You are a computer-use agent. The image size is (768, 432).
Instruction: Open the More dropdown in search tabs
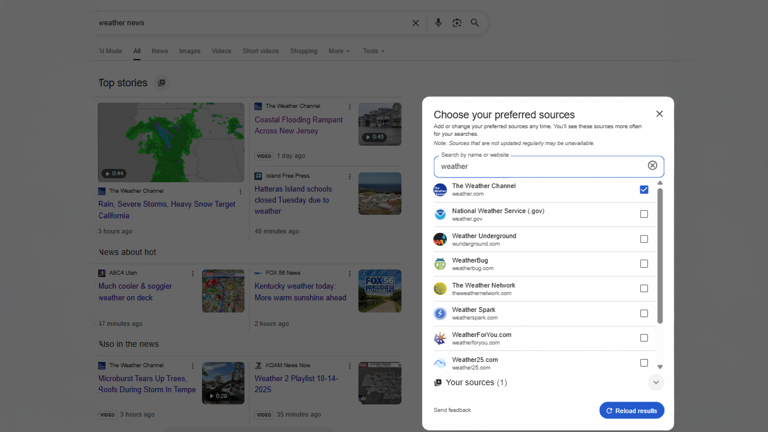click(x=339, y=51)
